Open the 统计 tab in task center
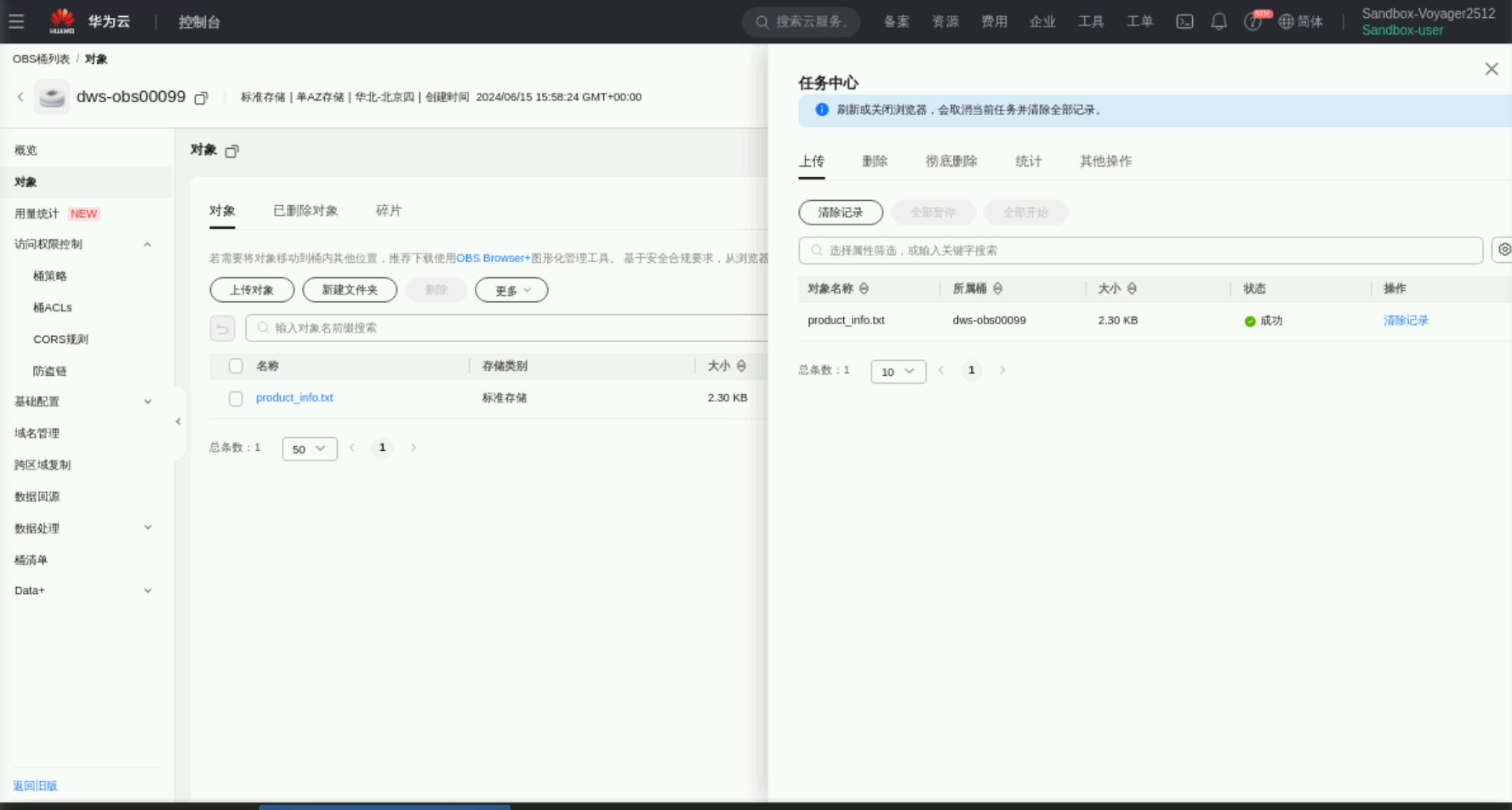 tap(1029, 162)
